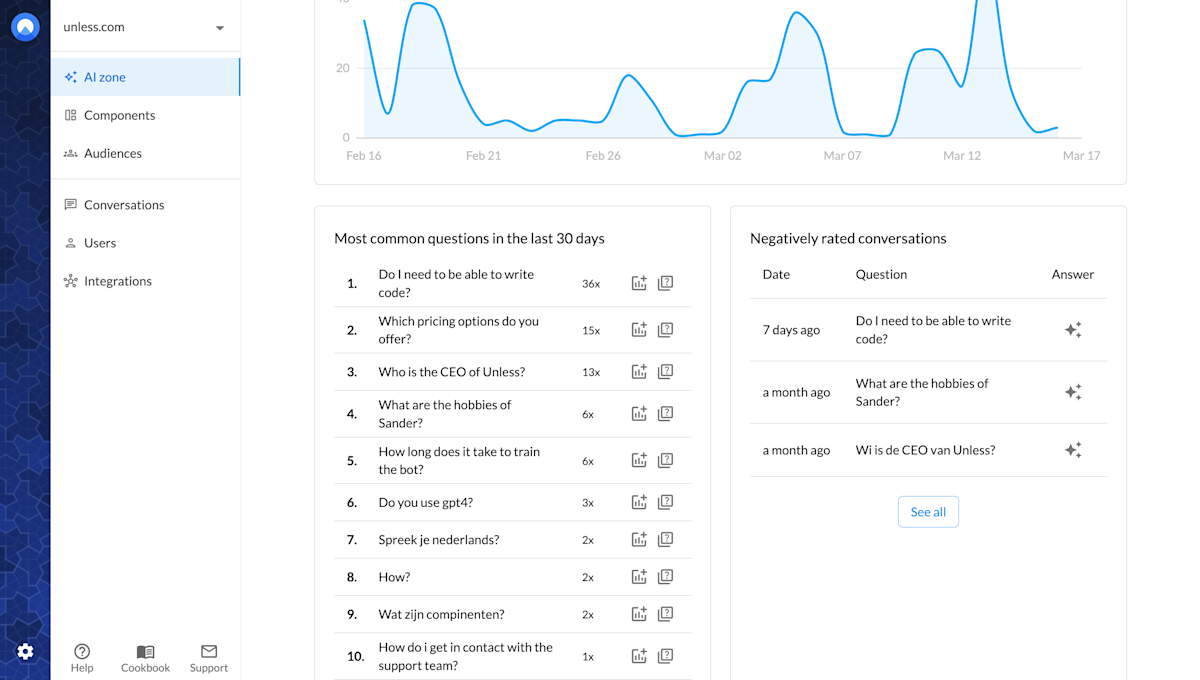
Task: Add 'Do I need to write code?' to chart
Action: 639,282
